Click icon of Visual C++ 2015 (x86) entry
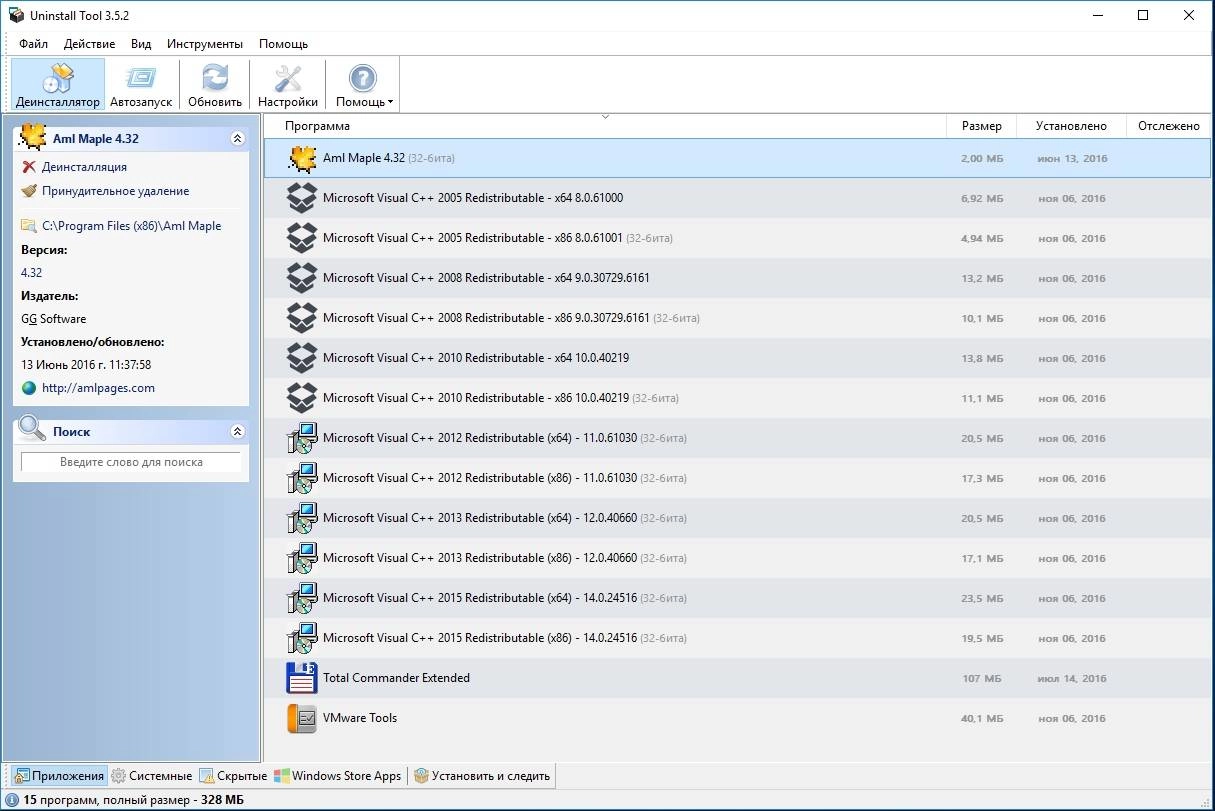Screen dimensions: 1215x811 click(302, 638)
